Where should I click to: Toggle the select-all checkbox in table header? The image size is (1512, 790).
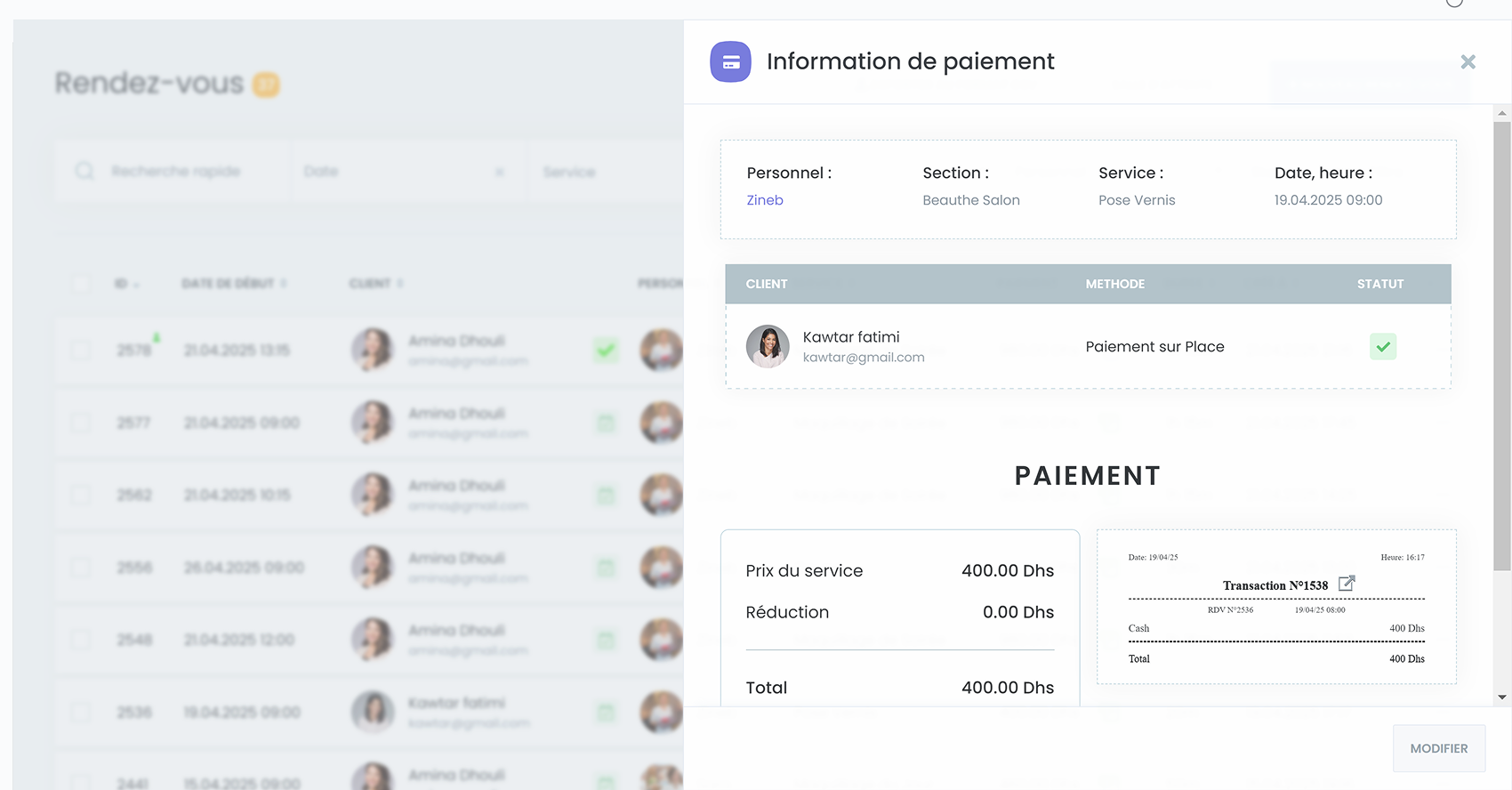(81, 284)
